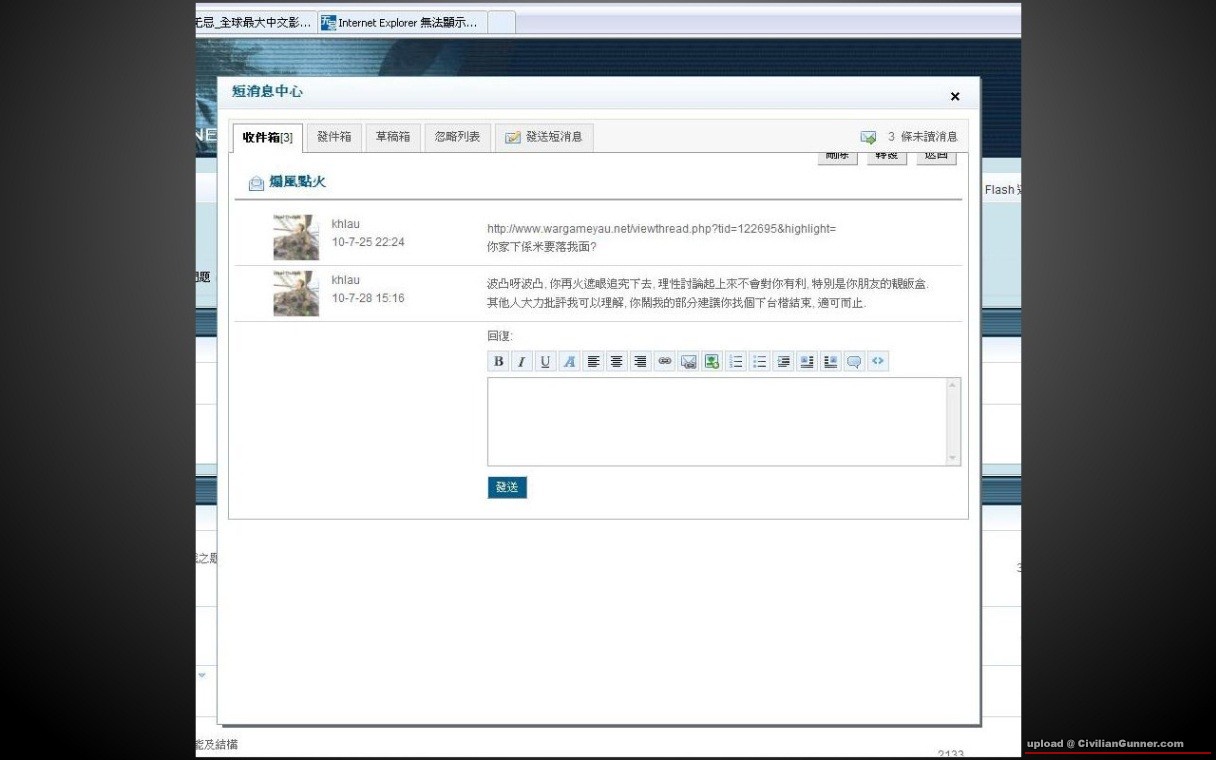Viewport: 1216px width, 760px height.
Task: Click khlau's avatar on the first message
Action: pos(296,237)
